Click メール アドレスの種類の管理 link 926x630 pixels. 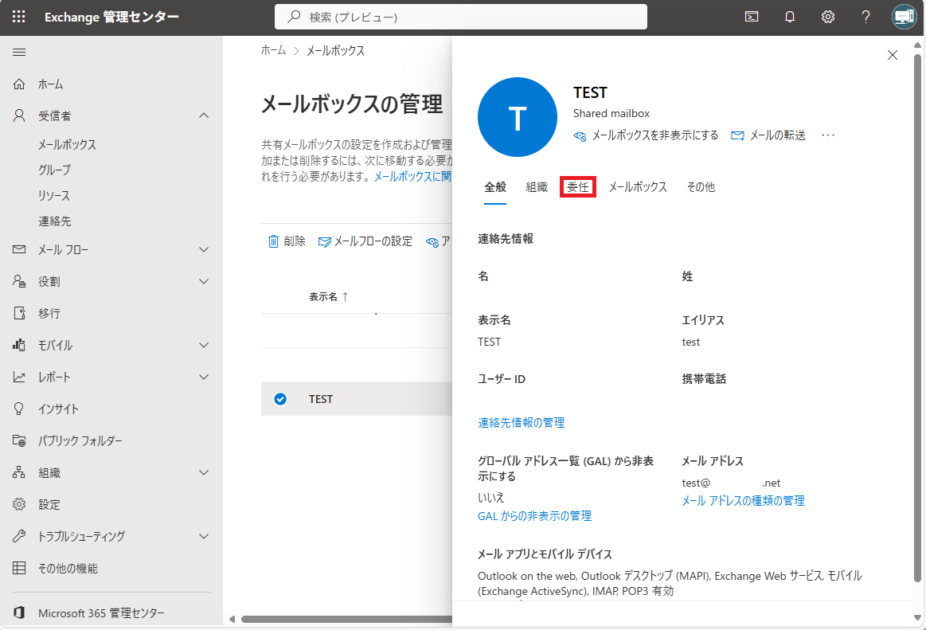click(743, 501)
